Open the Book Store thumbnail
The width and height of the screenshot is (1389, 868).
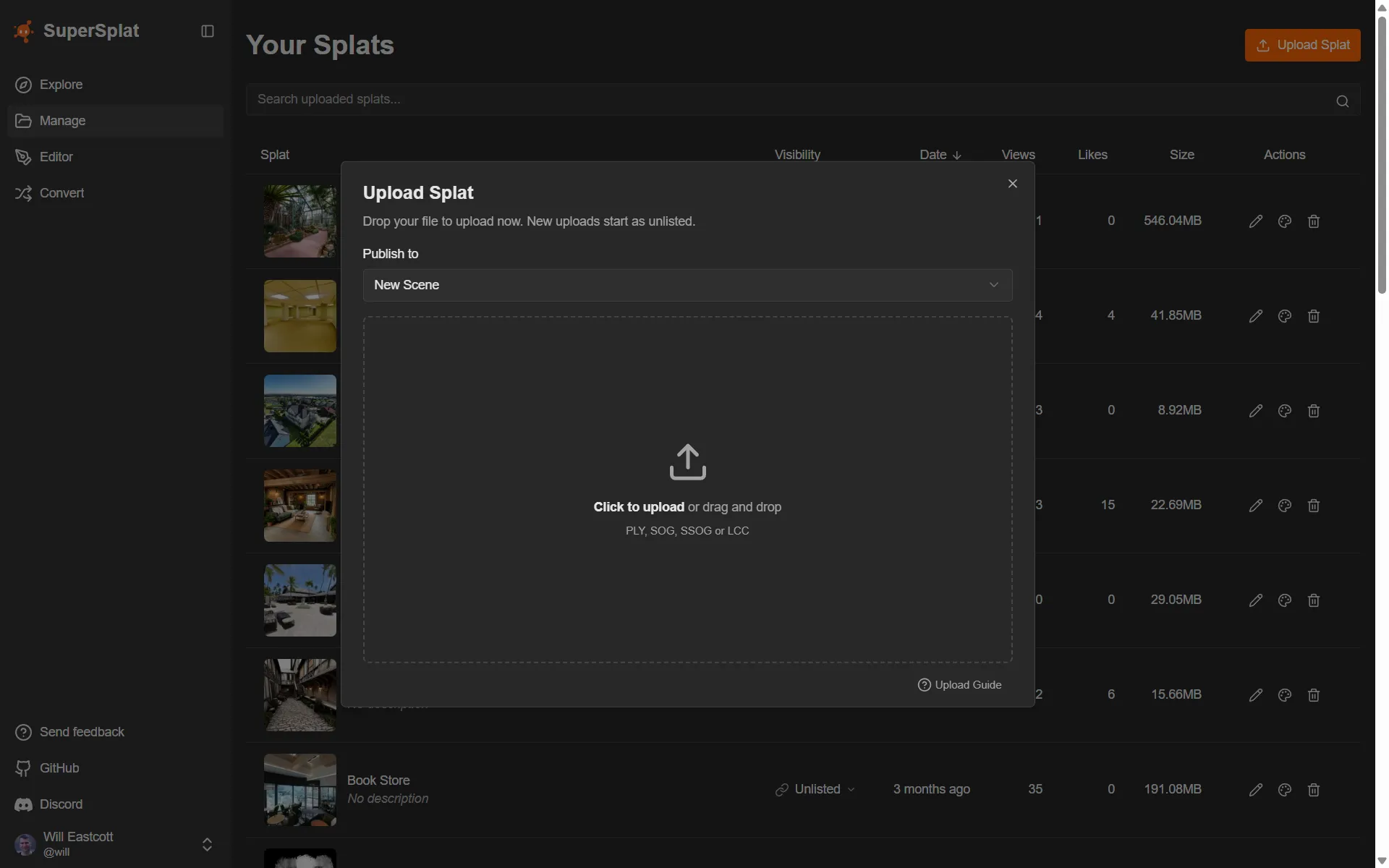300,790
